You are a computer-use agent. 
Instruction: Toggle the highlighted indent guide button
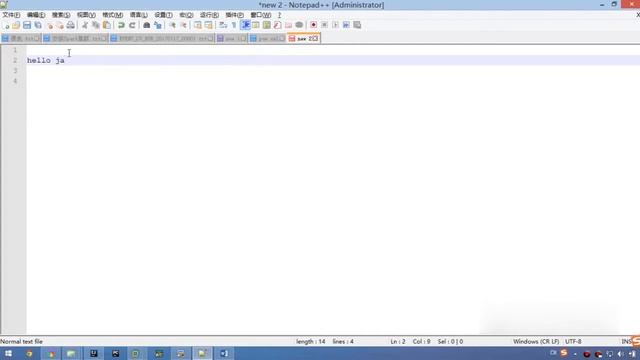[x=245, y=25]
